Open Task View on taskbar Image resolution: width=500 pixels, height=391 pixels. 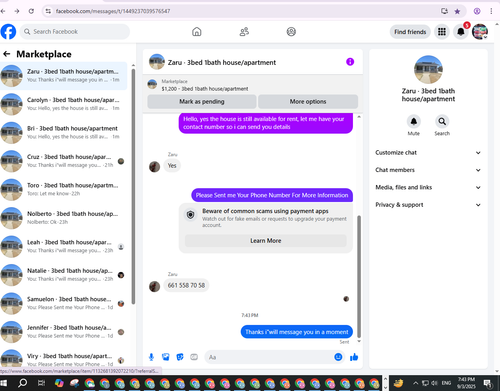tap(41, 383)
